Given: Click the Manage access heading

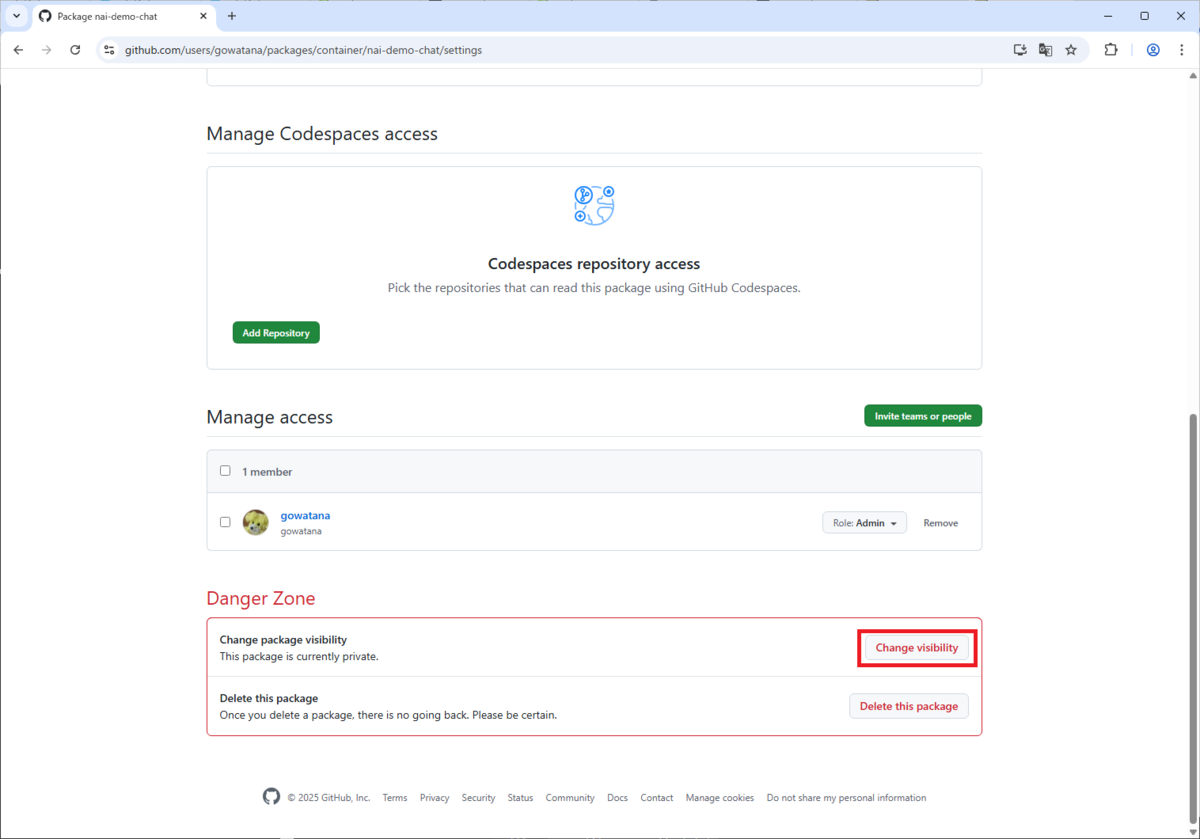Looking at the screenshot, I should click(270, 417).
